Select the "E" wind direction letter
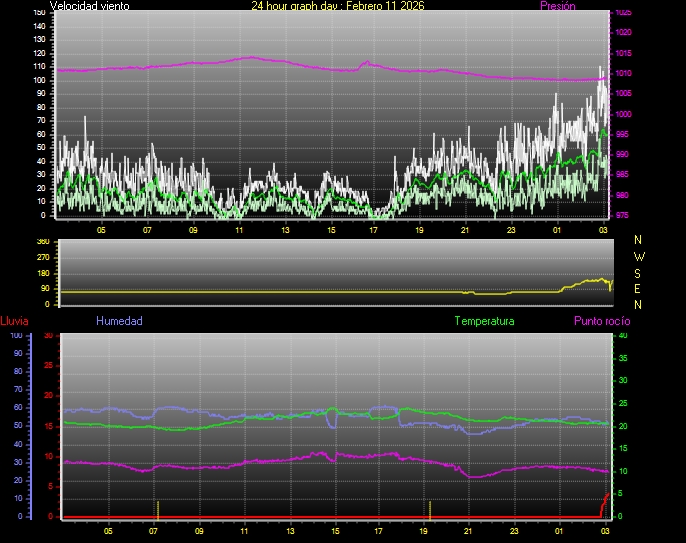The width and height of the screenshot is (686, 543). point(639,288)
